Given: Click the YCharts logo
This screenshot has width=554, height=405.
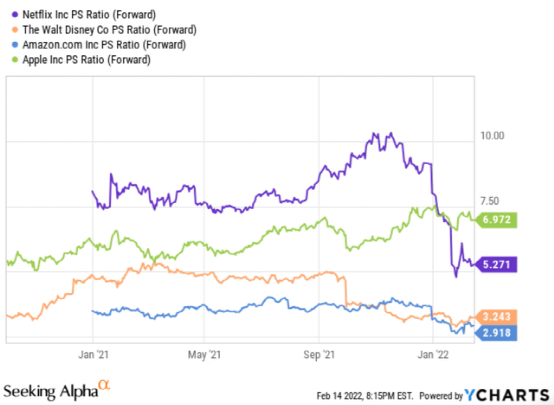Looking at the screenshot, I should 507,395.
